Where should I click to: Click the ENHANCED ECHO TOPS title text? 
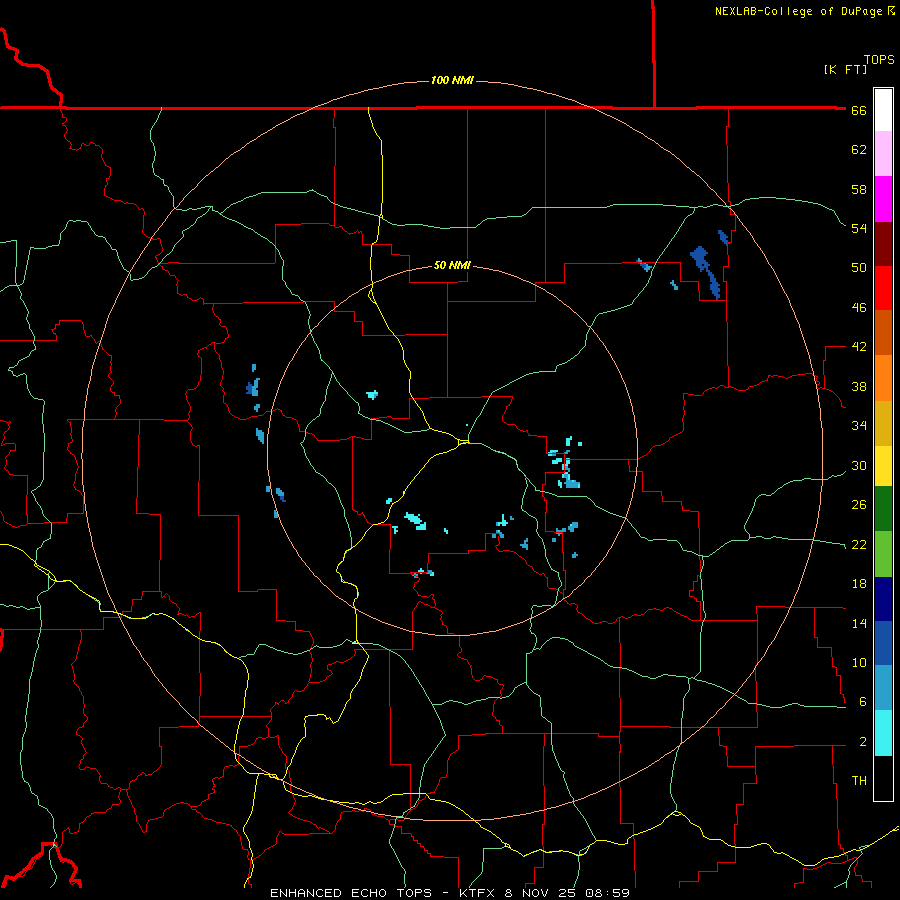pos(351,893)
